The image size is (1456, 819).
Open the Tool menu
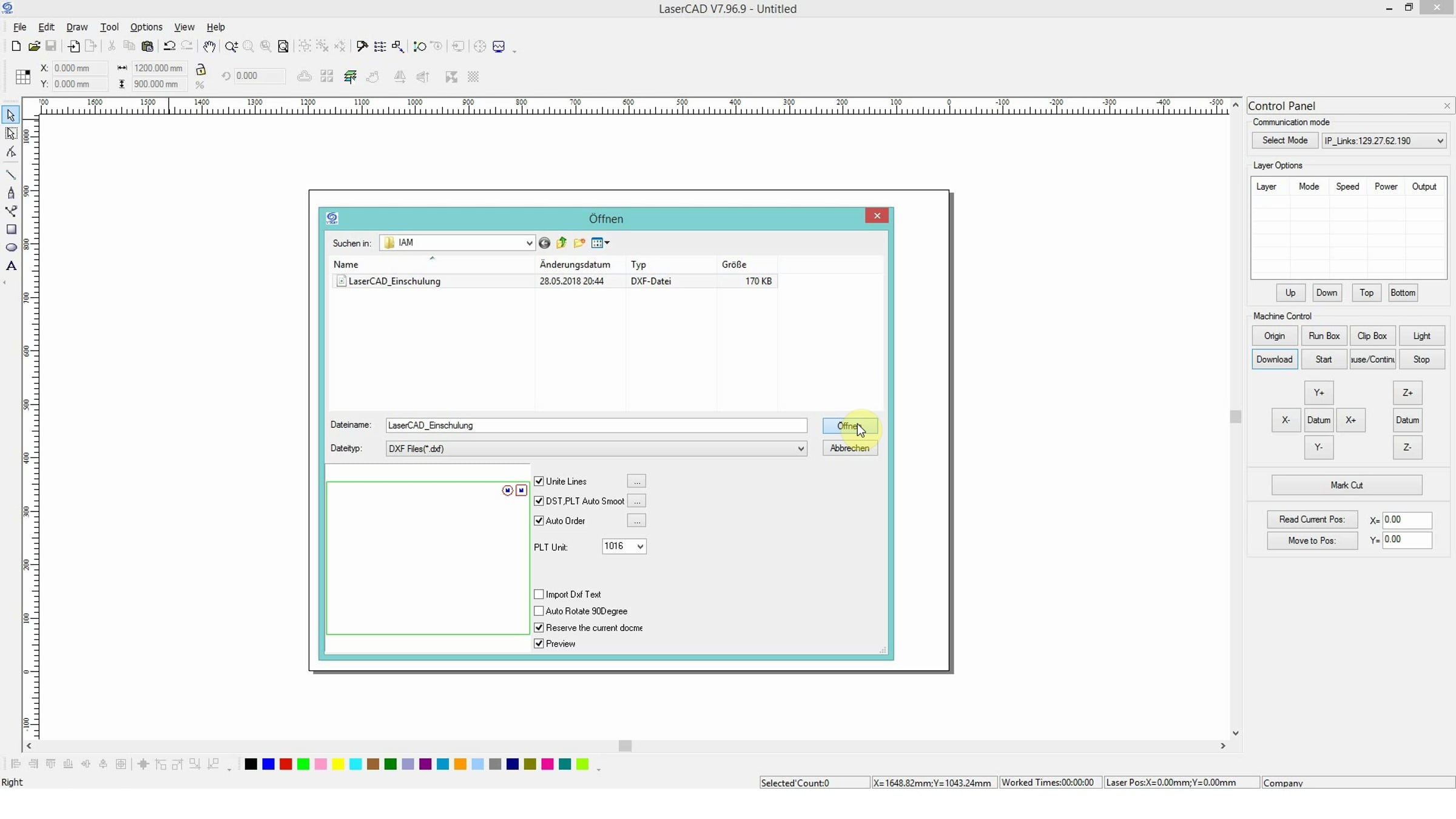tap(109, 27)
